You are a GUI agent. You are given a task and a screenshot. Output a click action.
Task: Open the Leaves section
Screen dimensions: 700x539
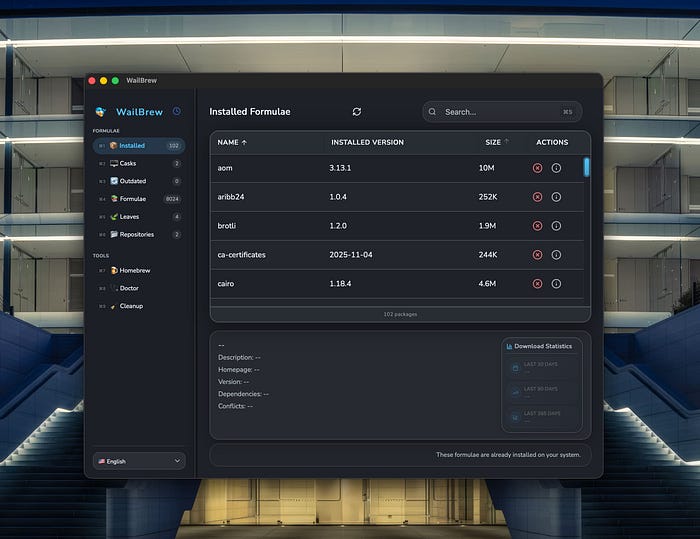click(139, 217)
